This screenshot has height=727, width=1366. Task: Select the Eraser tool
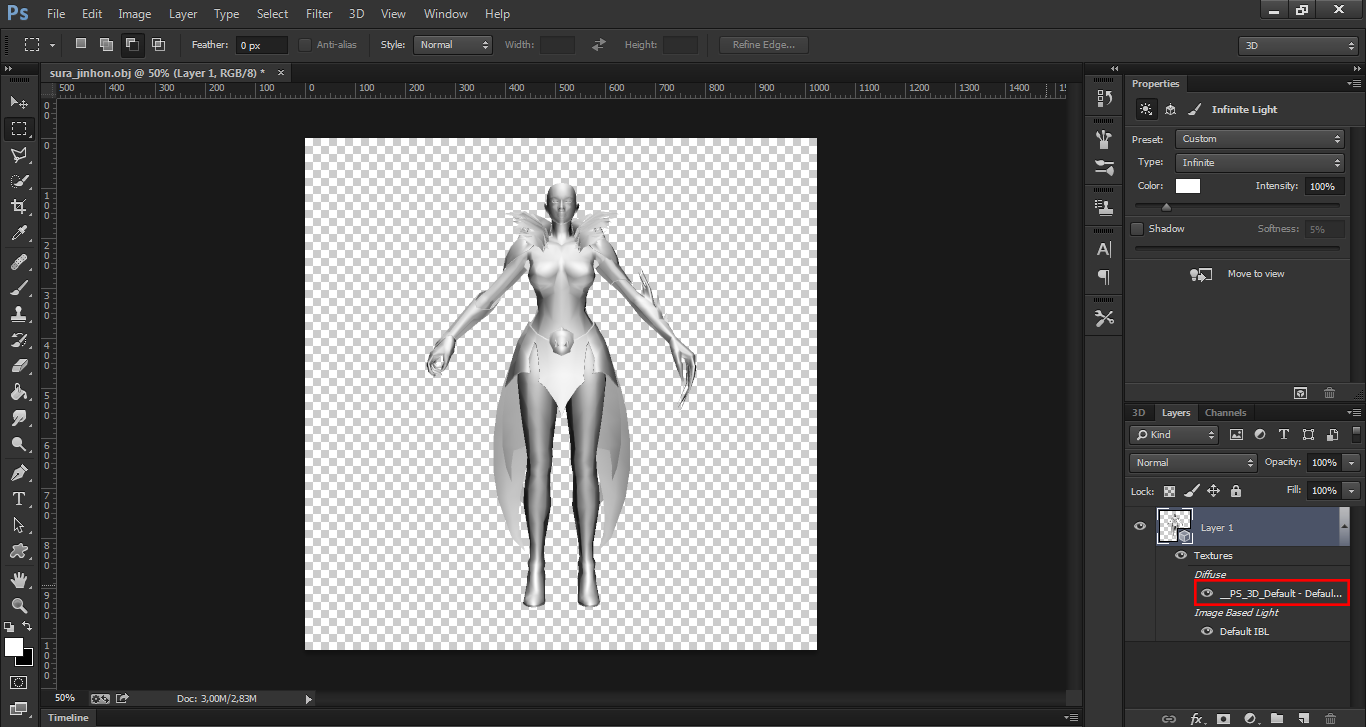[x=19, y=366]
